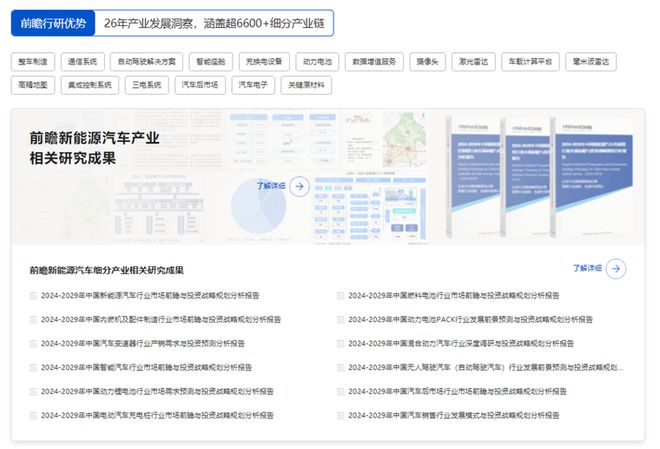The image size is (660, 449).
Task: Click the map preview image in banner
Action: [x=404, y=140]
